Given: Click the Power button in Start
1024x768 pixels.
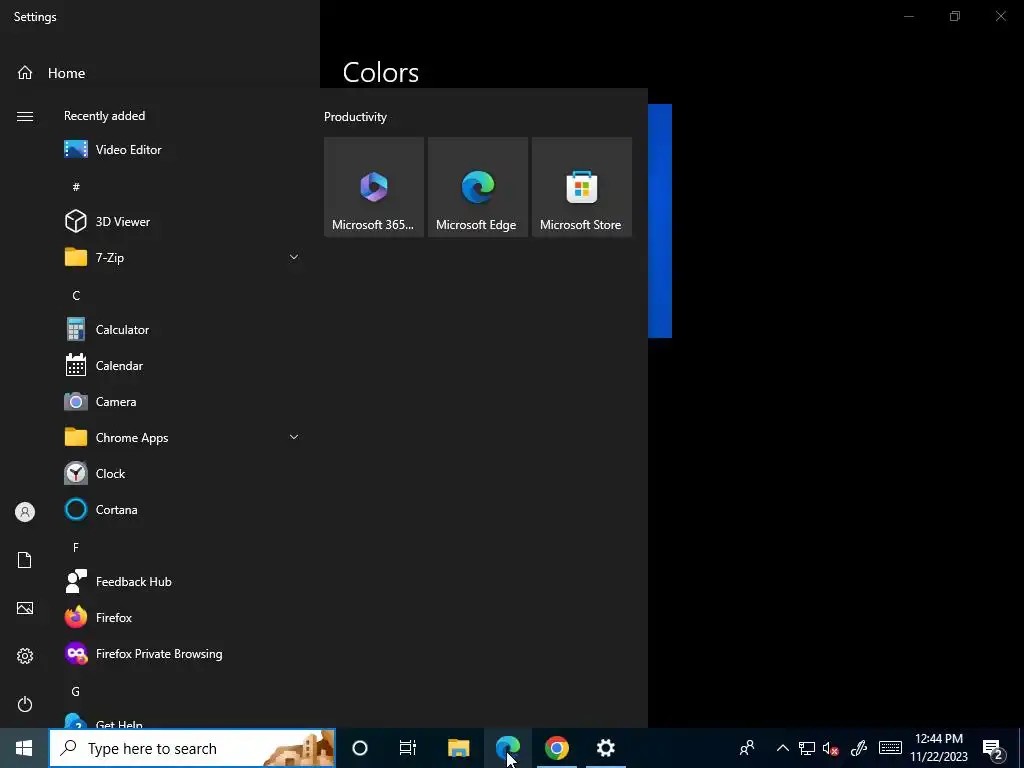Looking at the screenshot, I should (25, 704).
